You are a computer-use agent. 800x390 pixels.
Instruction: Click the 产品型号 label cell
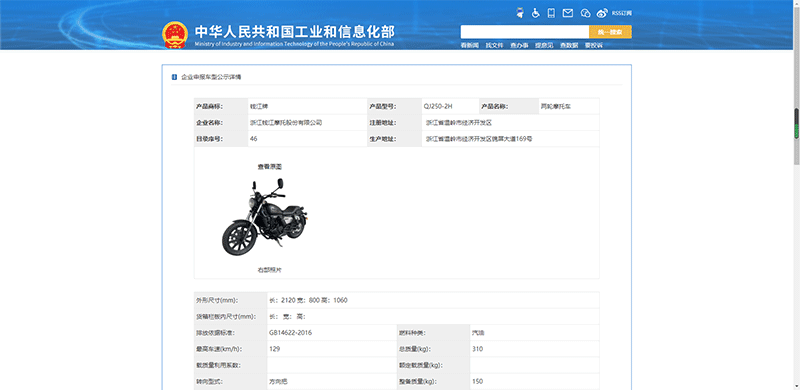[x=394, y=106]
